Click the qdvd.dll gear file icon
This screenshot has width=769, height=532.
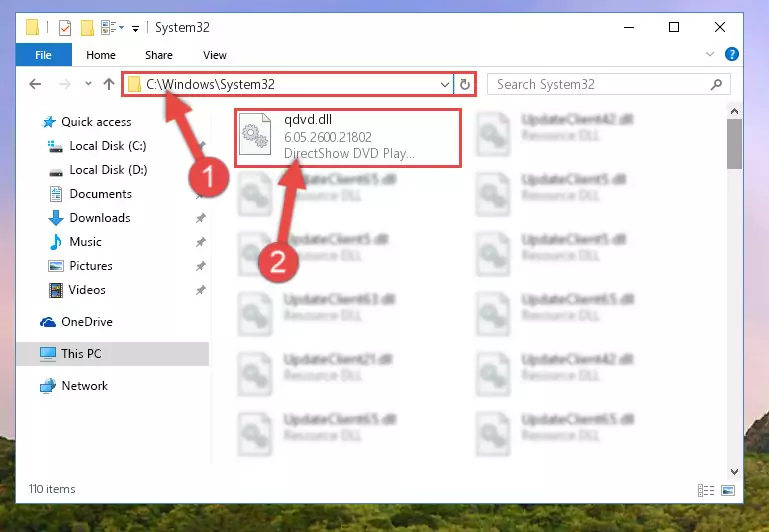(x=255, y=134)
